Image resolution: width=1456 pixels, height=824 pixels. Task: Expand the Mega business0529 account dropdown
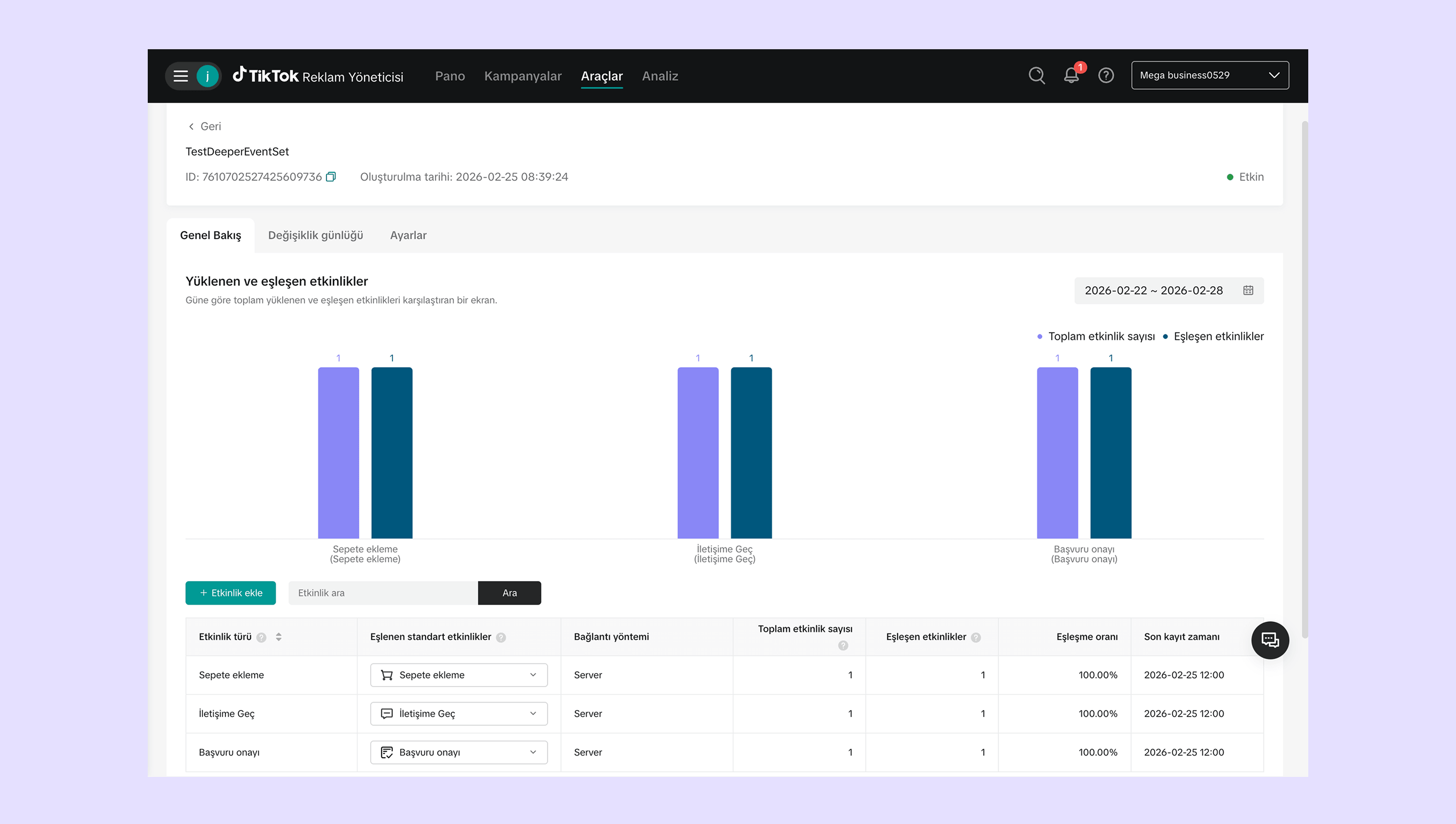pos(1210,75)
